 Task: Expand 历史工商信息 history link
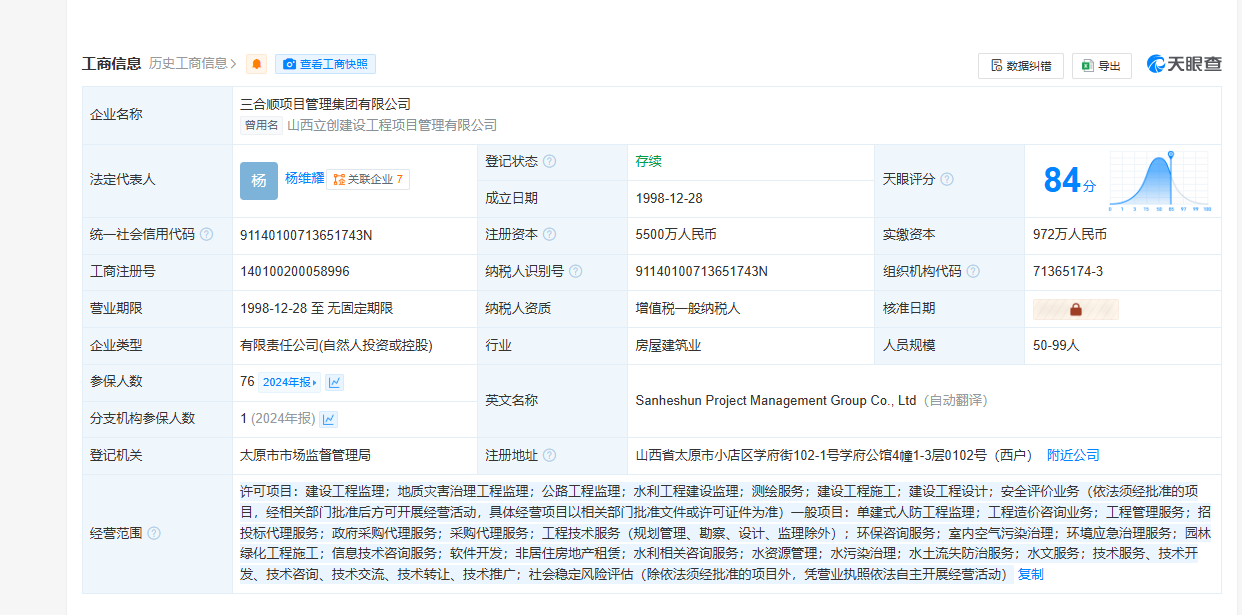(x=192, y=64)
